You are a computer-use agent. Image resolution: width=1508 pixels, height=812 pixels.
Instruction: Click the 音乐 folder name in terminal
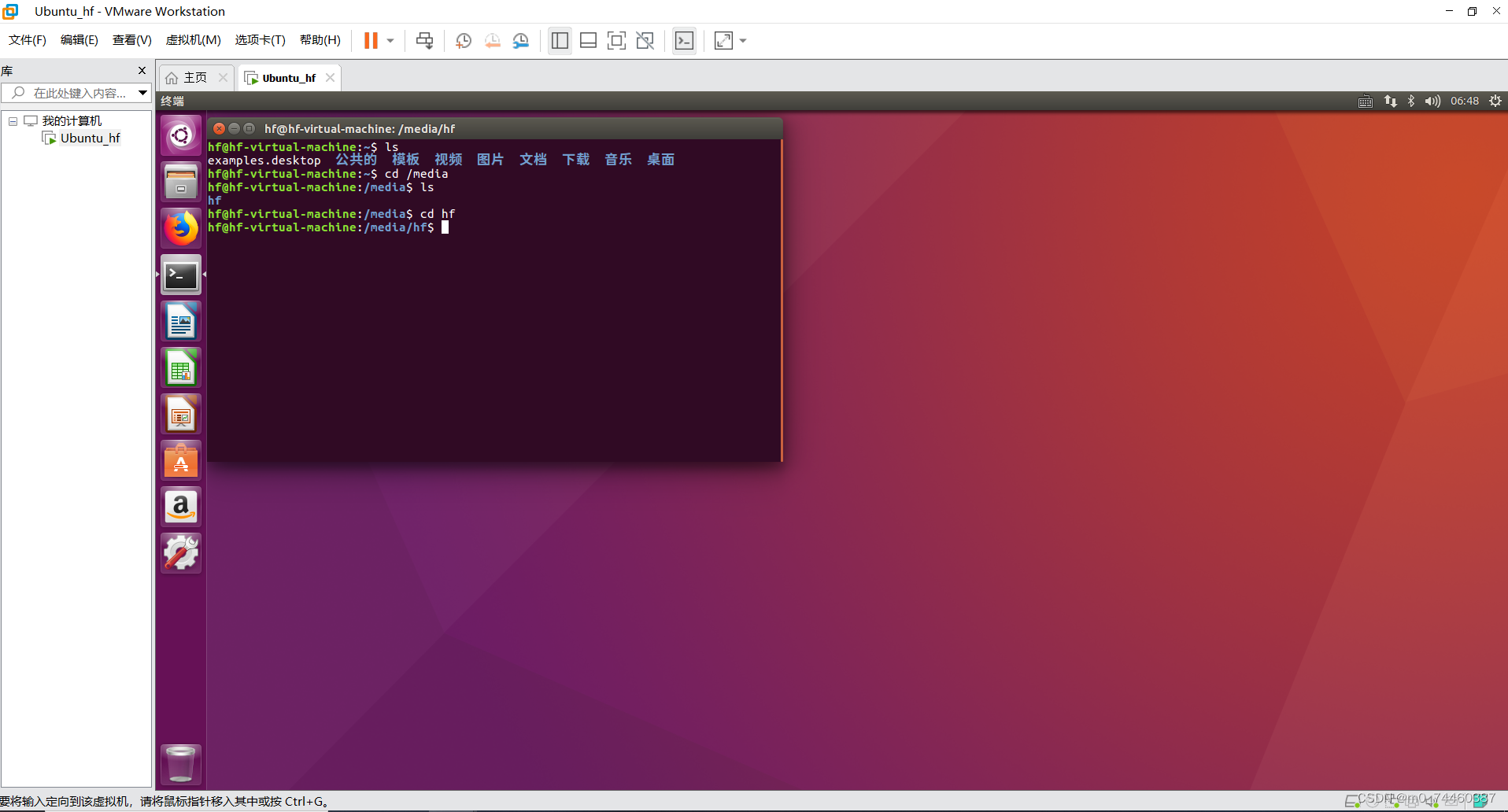click(x=619, y=160)
